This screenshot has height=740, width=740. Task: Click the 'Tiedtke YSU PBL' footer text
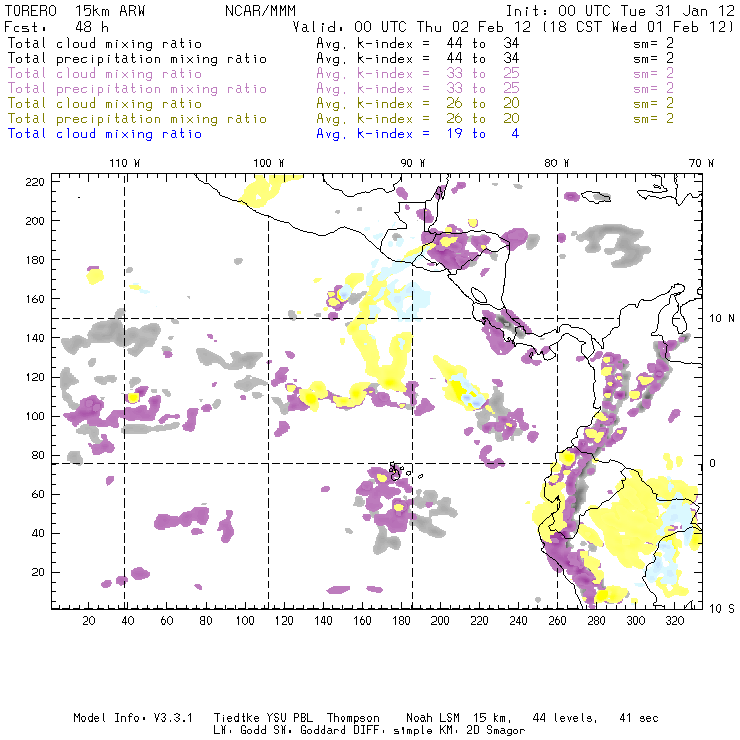click(x=263, y=718)
